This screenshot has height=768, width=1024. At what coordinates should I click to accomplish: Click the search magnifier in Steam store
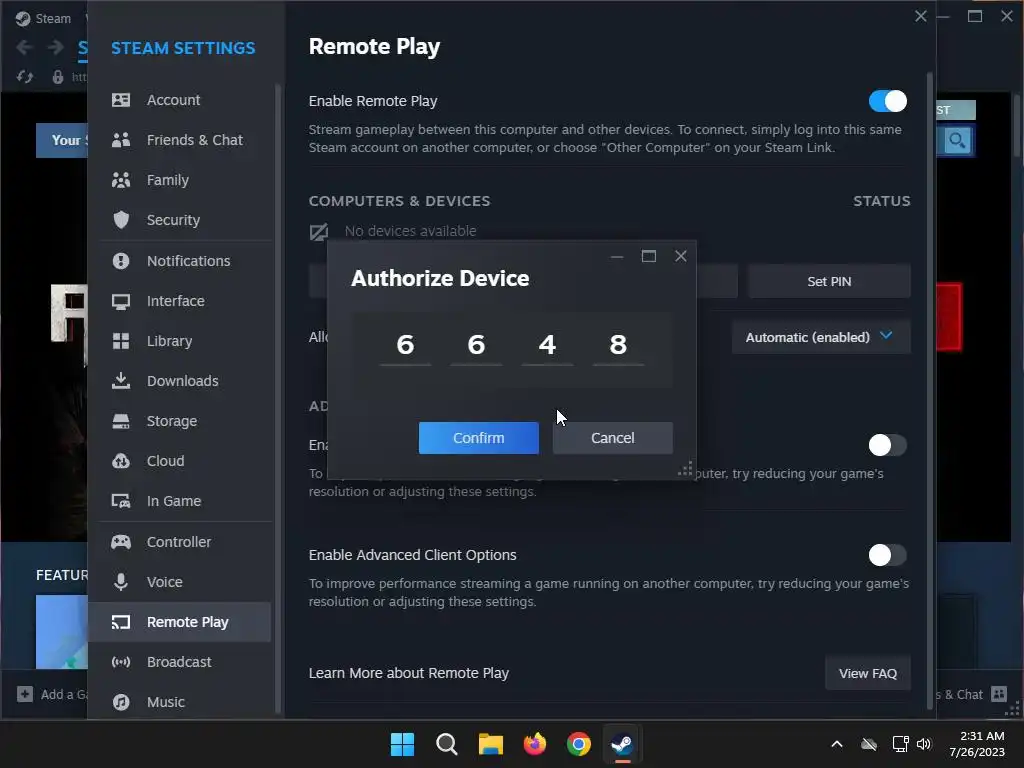[x=957, y=140]
